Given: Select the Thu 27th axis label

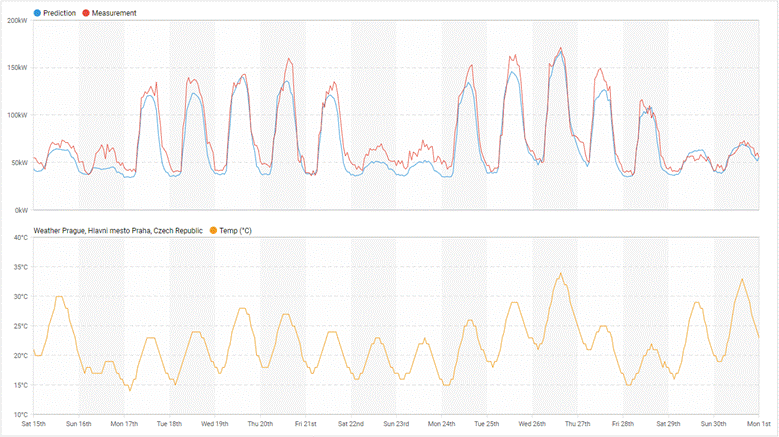Looking at the screenshot, I should [x=578, y=424].
